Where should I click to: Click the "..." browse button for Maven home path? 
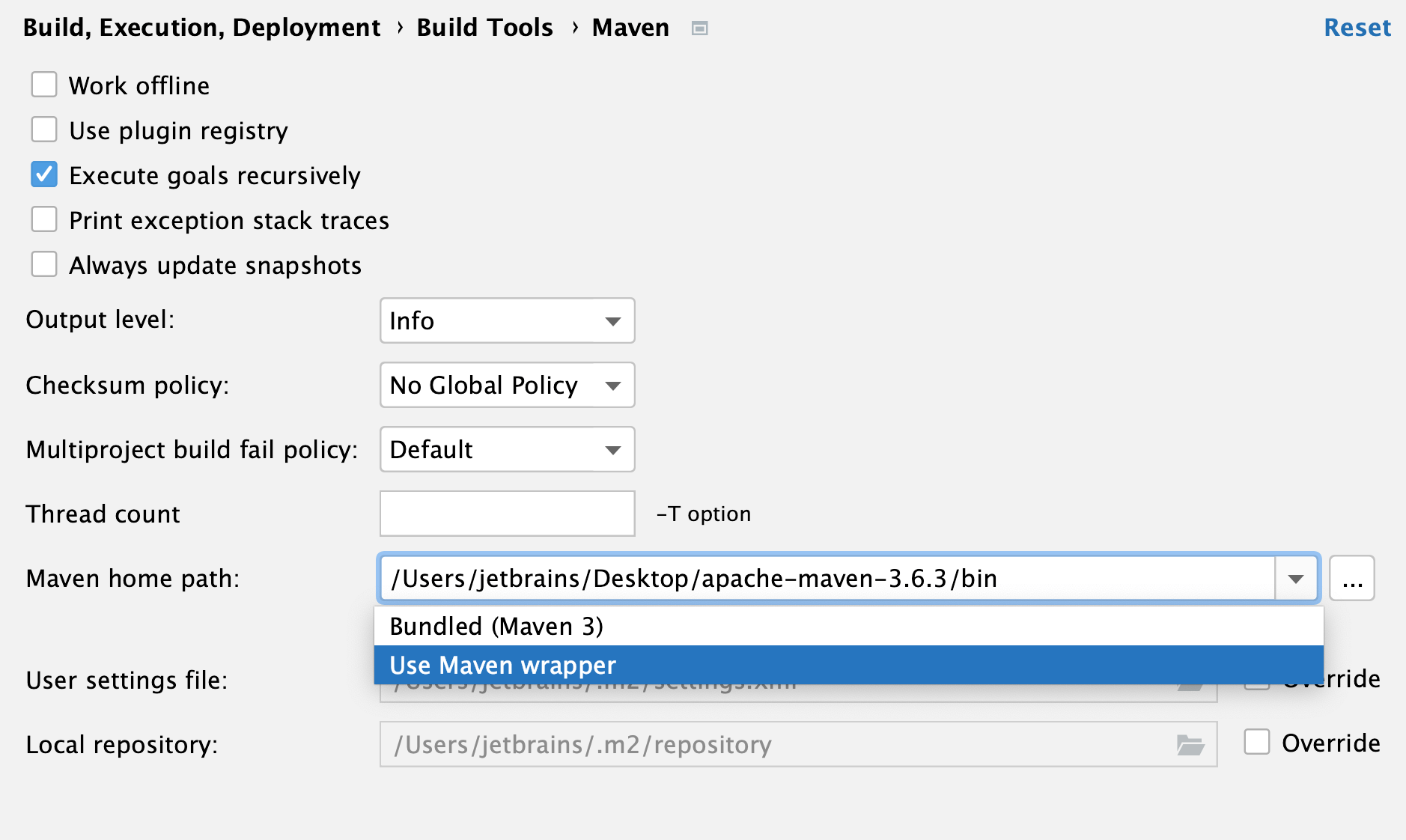1351,578
